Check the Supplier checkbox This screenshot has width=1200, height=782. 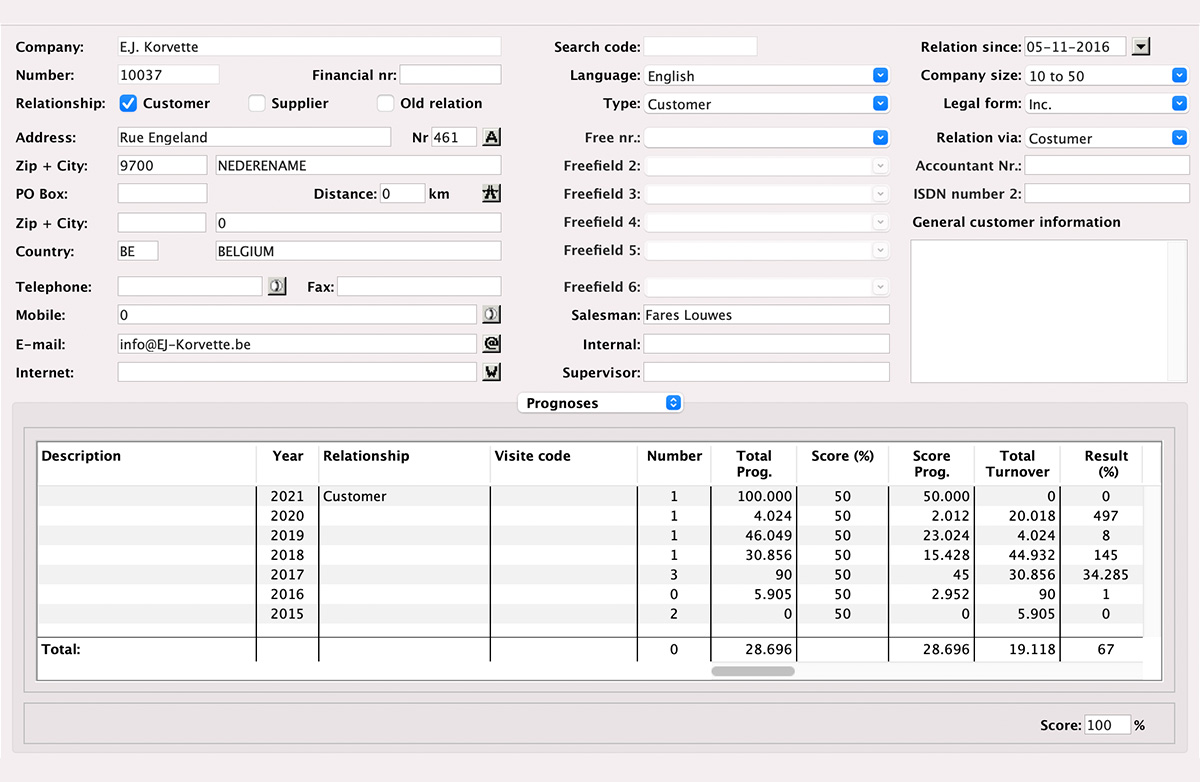tap(257, 103)
